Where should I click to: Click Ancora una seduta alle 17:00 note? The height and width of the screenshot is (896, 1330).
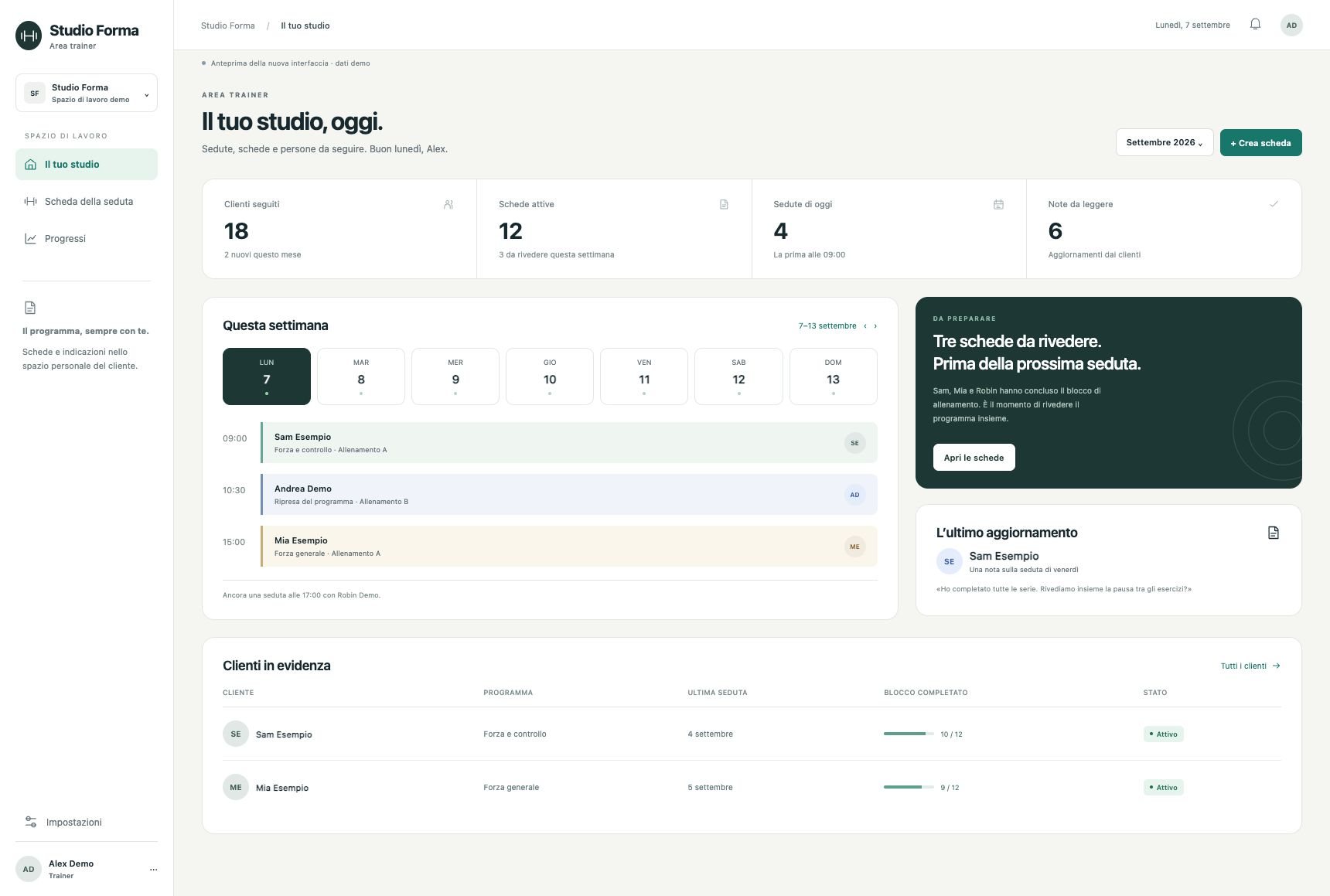[x=302, y=595]
